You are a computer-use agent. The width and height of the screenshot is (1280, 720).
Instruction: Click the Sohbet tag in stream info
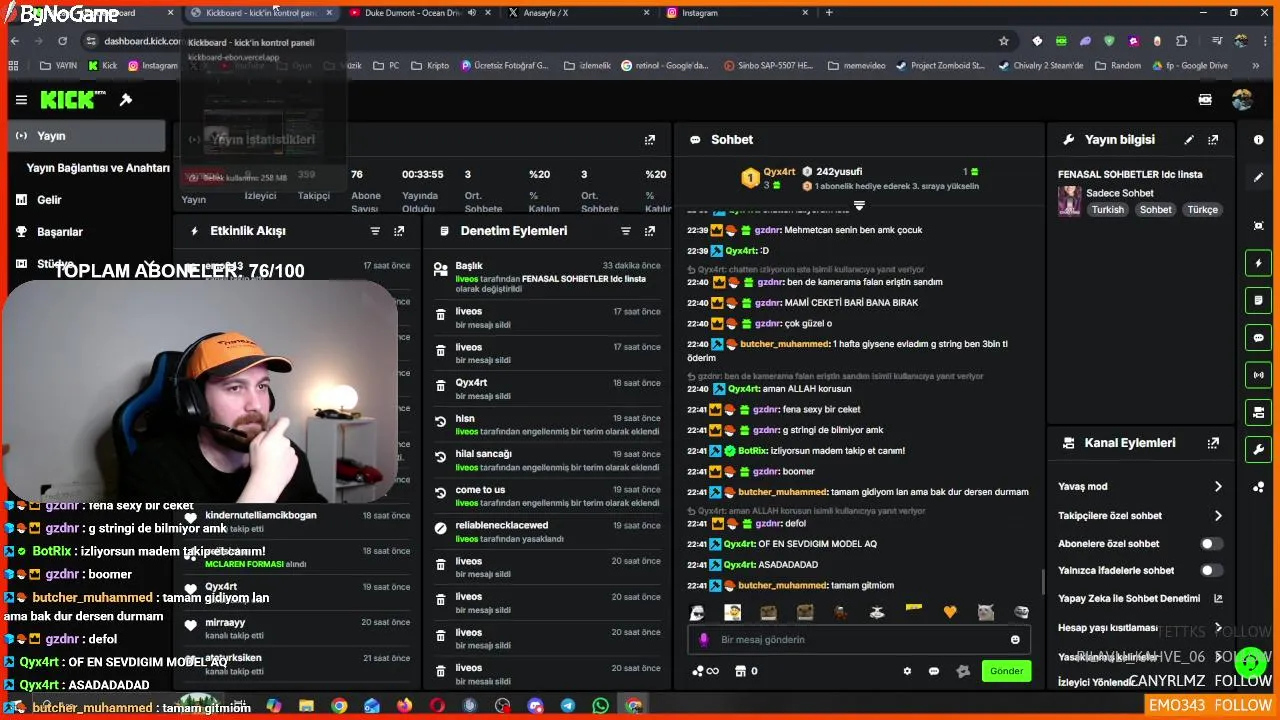pyautogui.click(x=1155, y=210)
